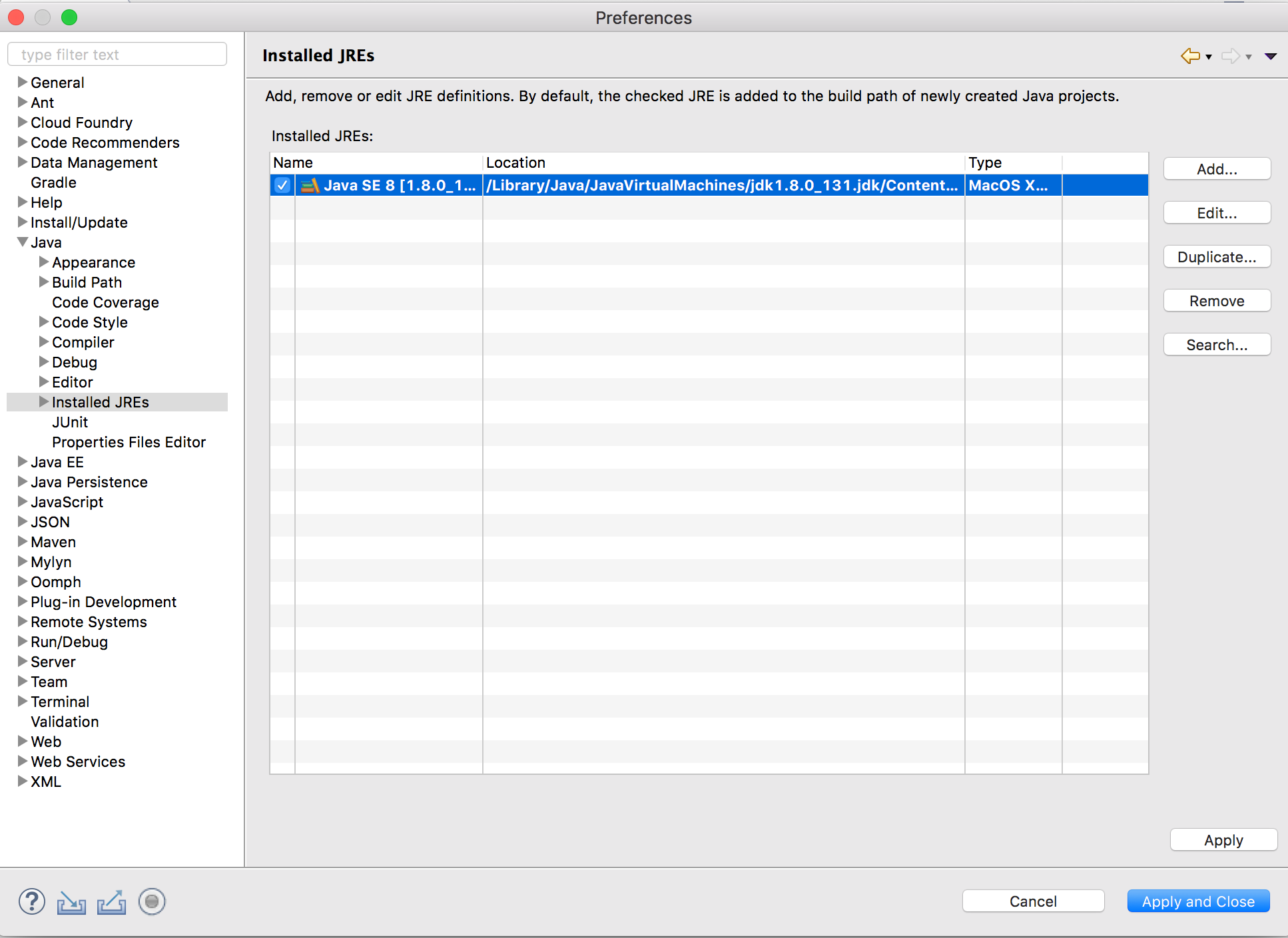
Task: Click the MacOS X type cell
Action: pyautogui.click(x=1012, y=185)
